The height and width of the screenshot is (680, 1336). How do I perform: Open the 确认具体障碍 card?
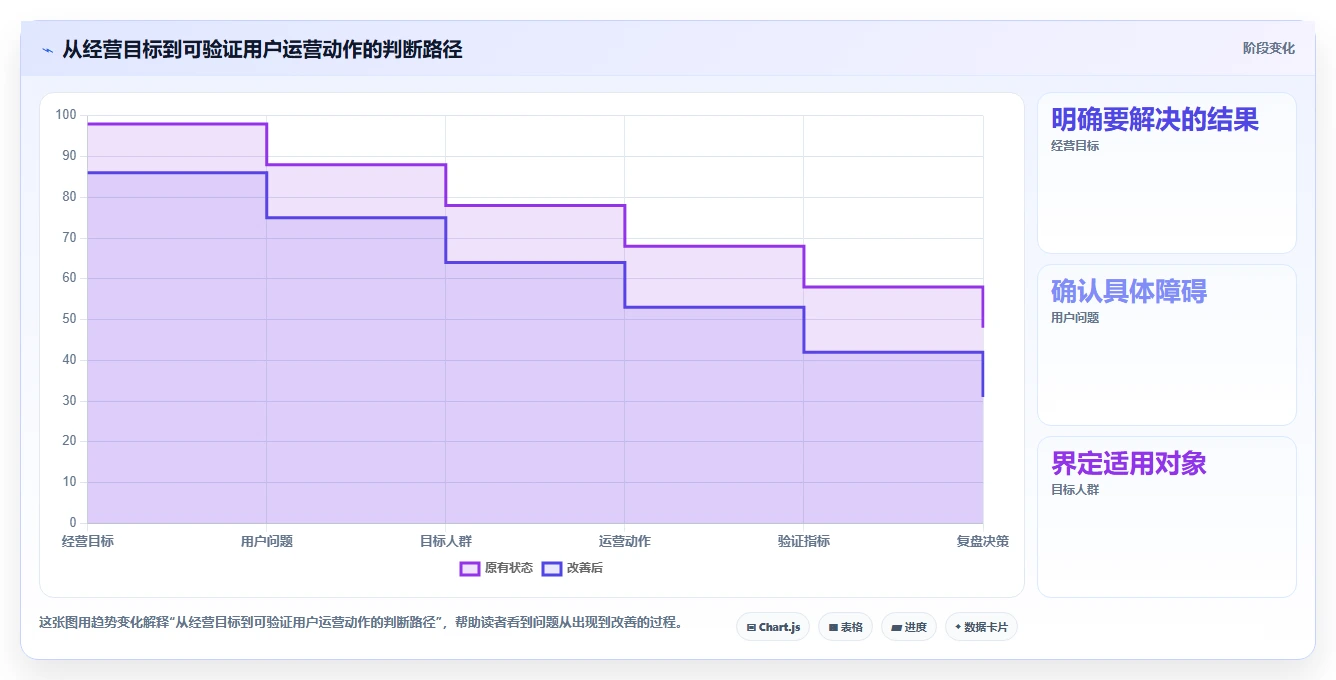(x=1167, y=345)
